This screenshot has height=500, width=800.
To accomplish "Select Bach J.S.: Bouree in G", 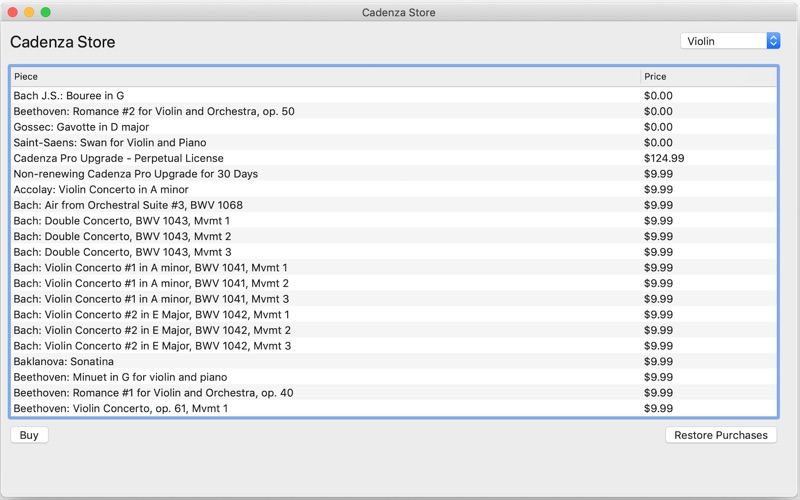I will pos(393,95).
